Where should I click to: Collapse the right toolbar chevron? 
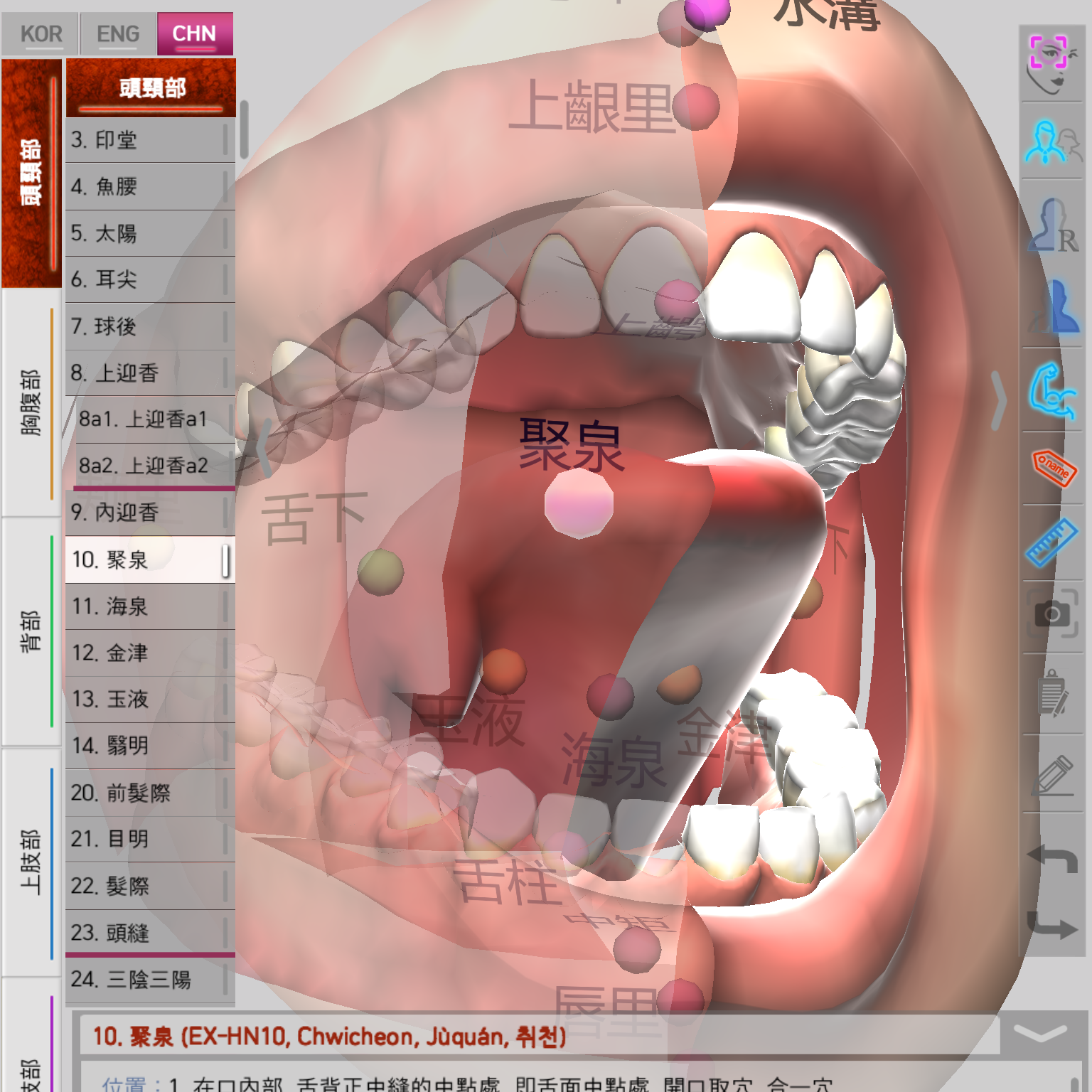pyautogui.click(x=1000, y=400)
